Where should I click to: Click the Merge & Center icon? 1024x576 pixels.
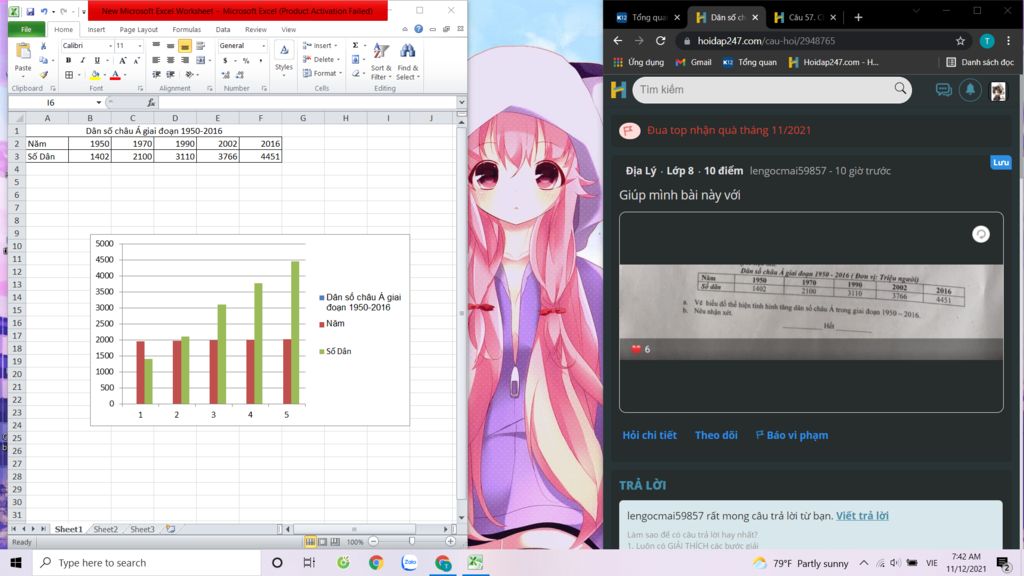click(x=200, y=60)
